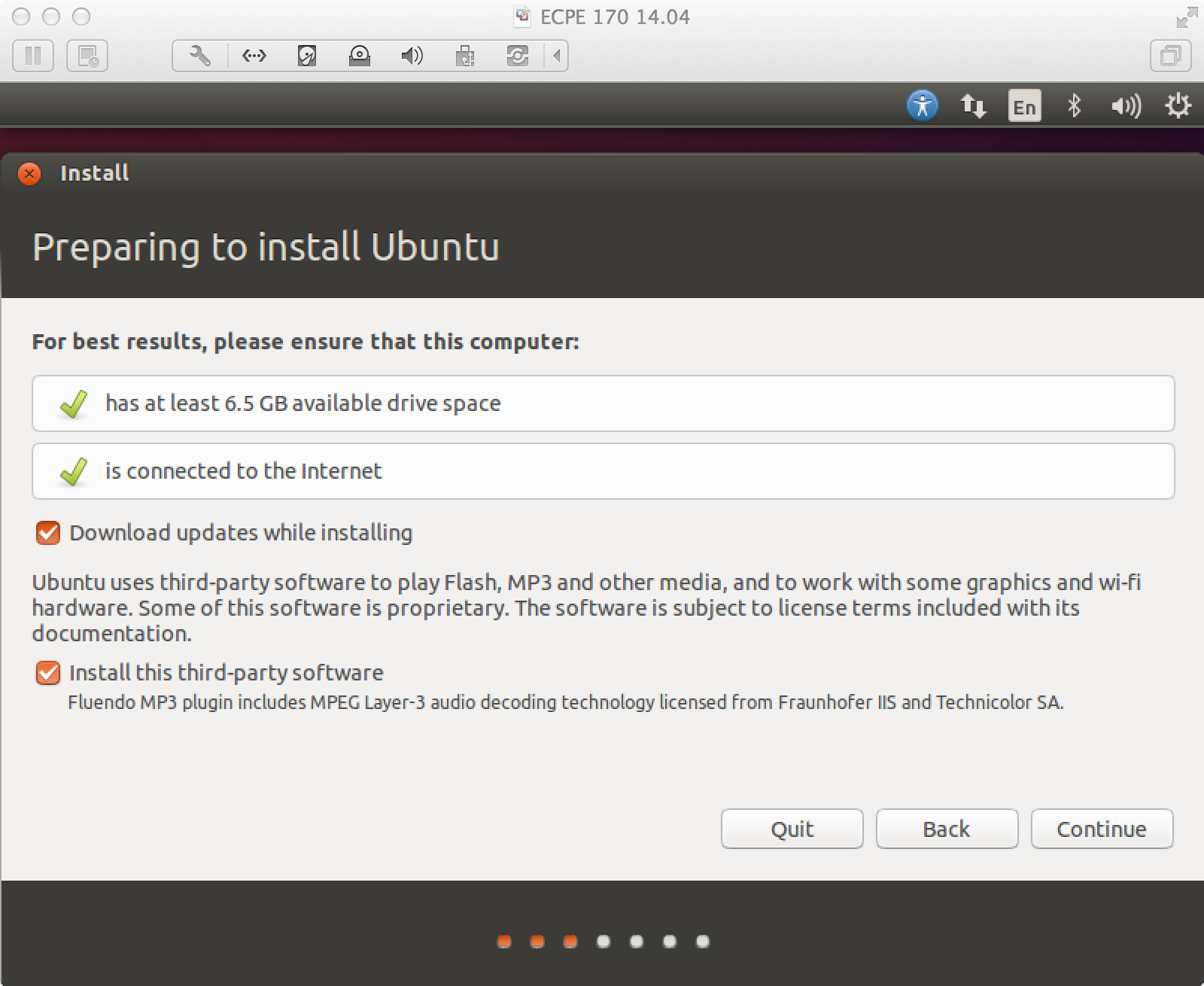1204x986 pixels.
Task: Click the sound icon in VM toolbar
Action: click(412, 55)
